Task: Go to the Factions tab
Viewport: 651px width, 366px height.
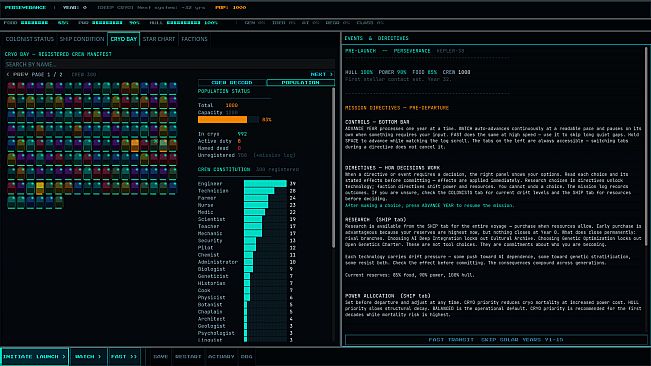Action: click(x=194, y=39)
